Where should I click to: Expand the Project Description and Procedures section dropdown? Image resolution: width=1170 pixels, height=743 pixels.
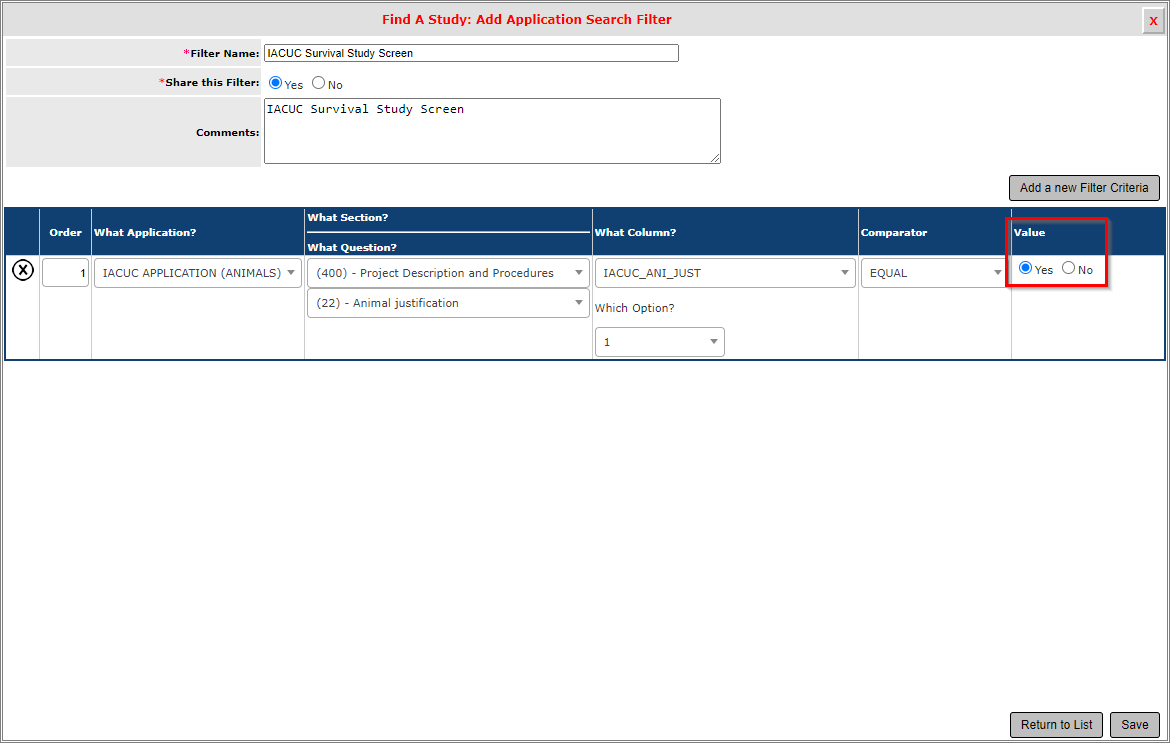(448, 273)
